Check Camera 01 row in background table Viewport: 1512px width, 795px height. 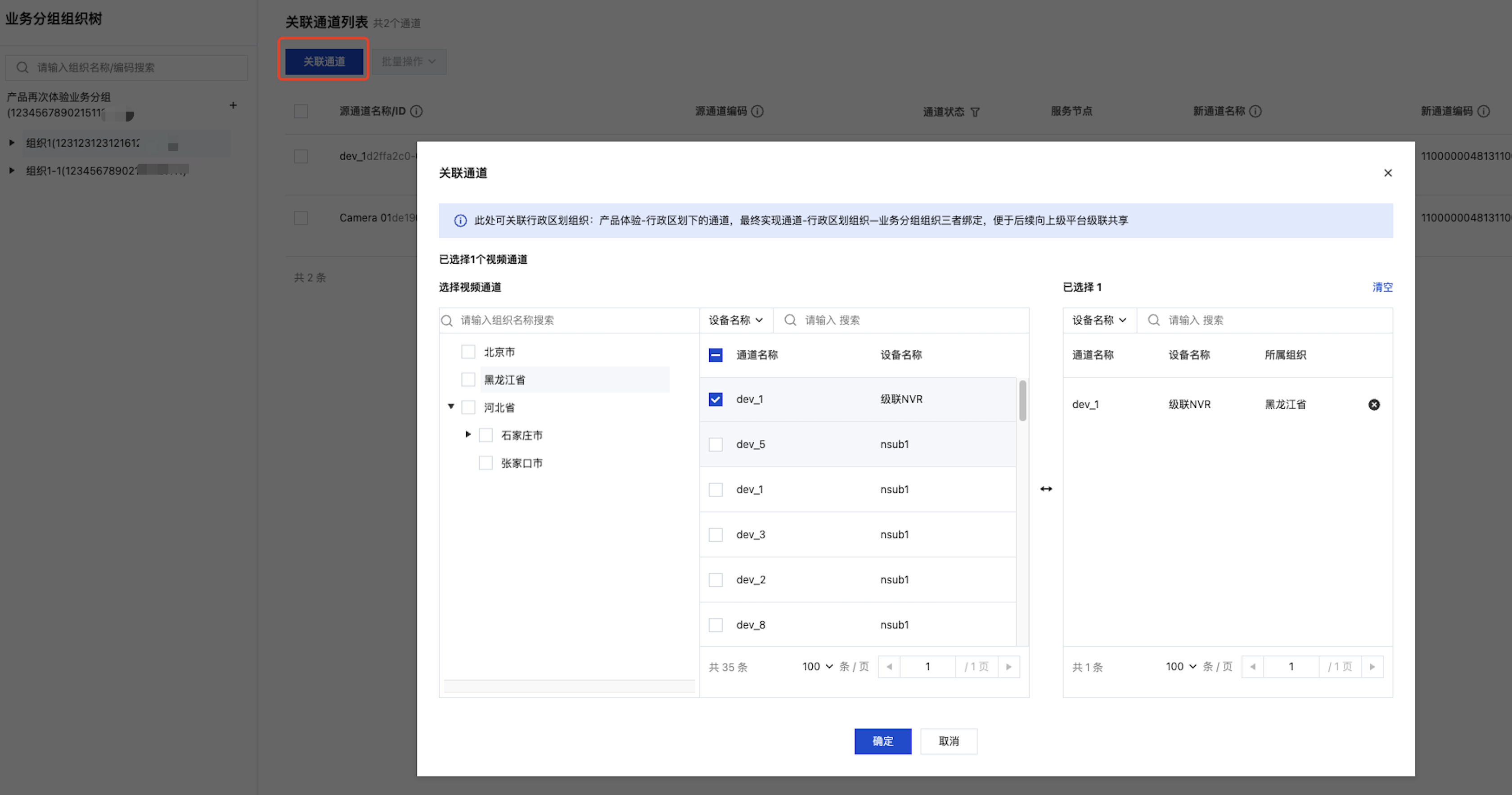(x=301, y=218)
